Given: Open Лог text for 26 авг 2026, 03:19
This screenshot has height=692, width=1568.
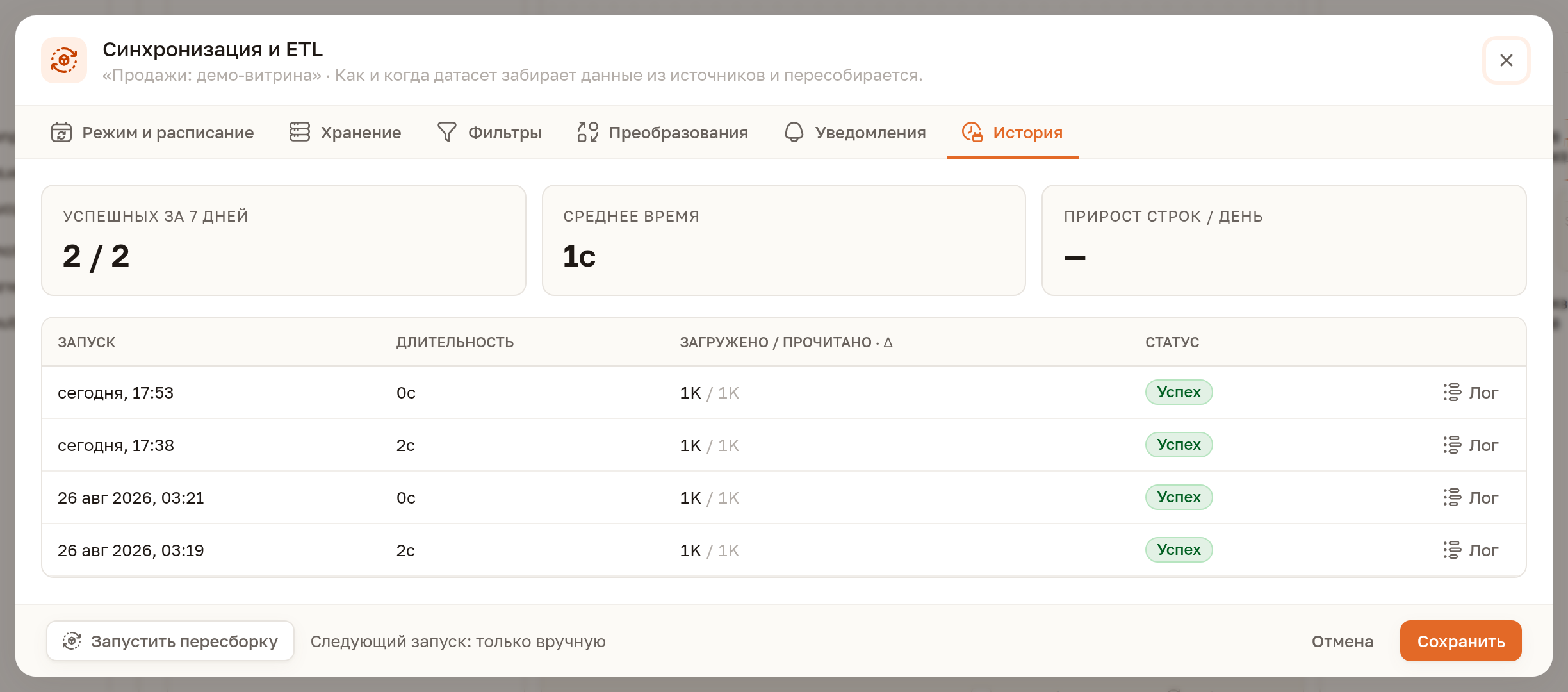Looking at the screenshot, I should click(x=1483, y=550).
